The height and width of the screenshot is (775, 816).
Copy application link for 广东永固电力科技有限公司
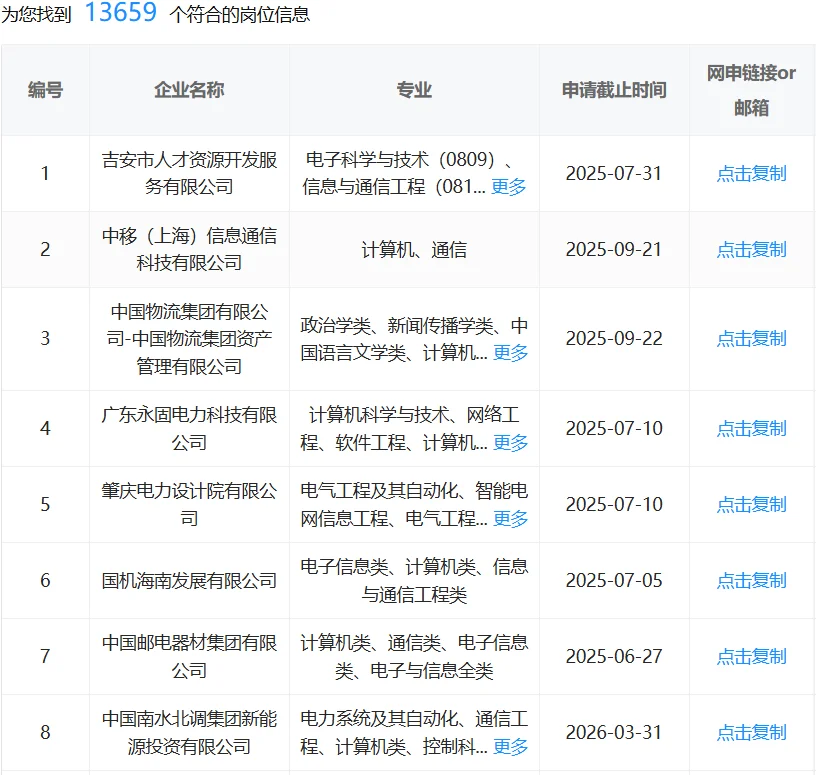[751, 428]
